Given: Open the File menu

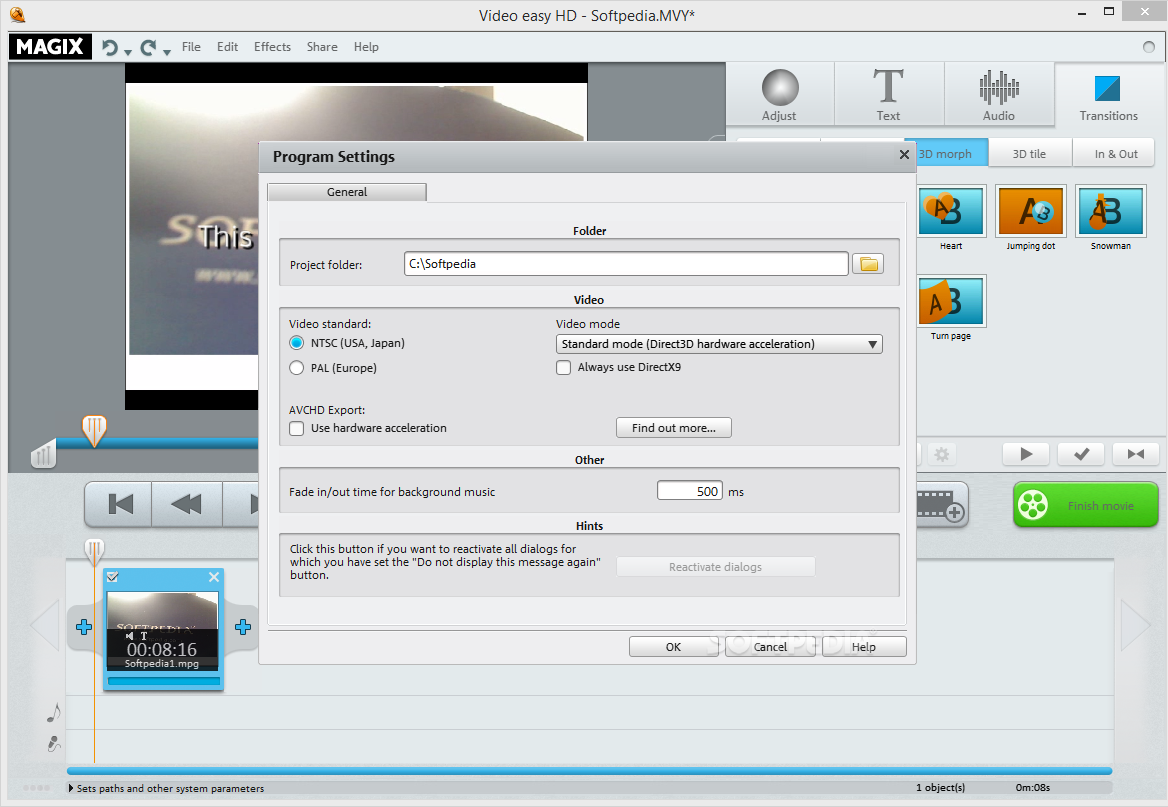Looking at the screenshot, I should tap(191, 46).
